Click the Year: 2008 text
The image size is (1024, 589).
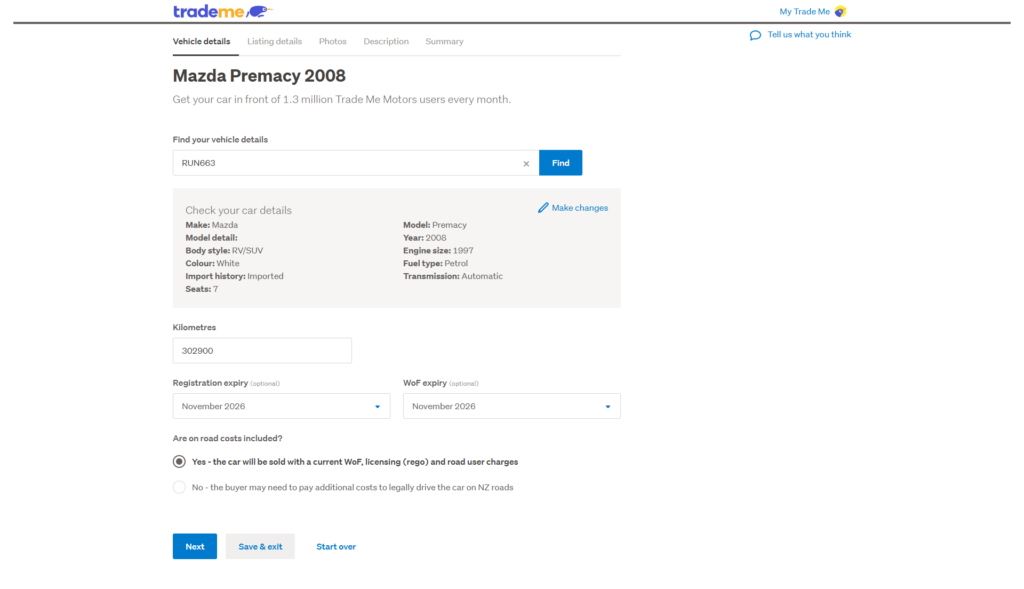tap(424, 238)
